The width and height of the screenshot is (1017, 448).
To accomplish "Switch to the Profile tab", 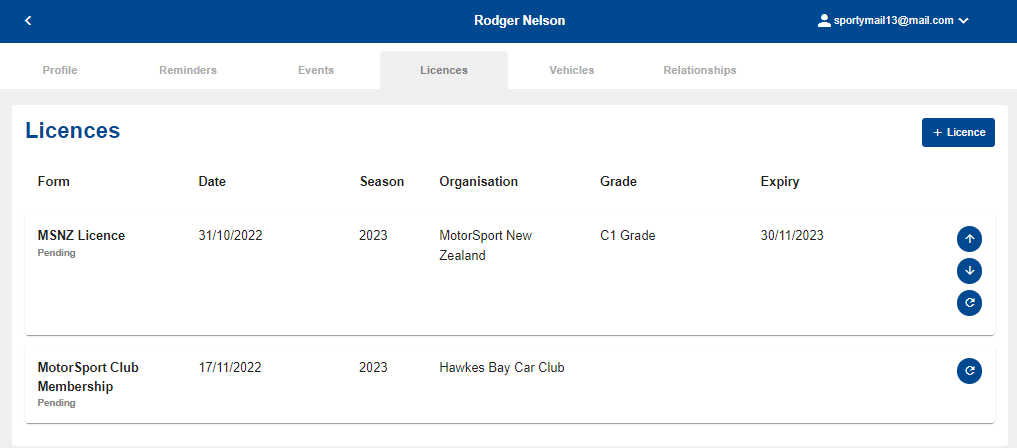I will click(60, 70).
